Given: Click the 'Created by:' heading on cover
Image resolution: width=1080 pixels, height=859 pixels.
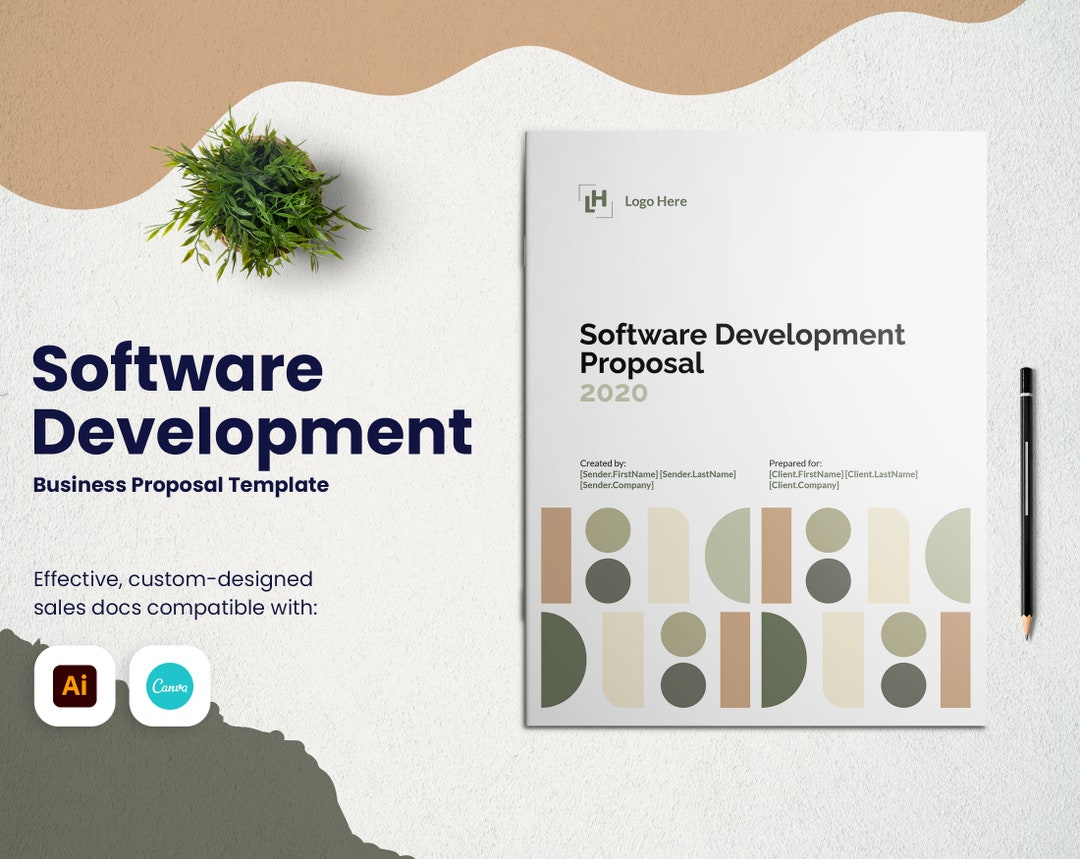Looking at the screenshot, I should click(x=603, y=464).
